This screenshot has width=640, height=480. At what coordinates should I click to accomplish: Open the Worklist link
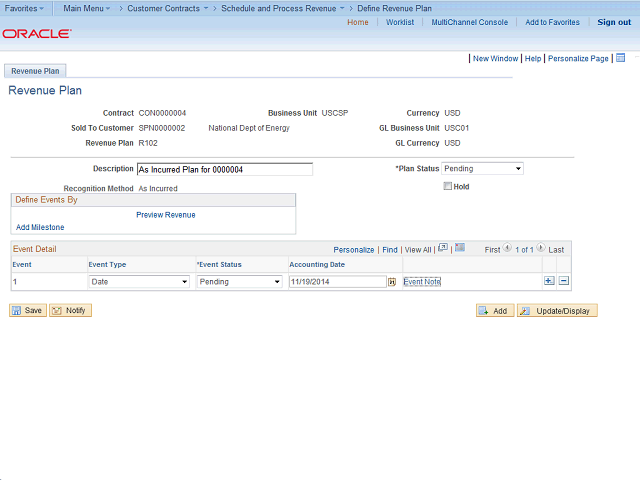click(400, 22)
